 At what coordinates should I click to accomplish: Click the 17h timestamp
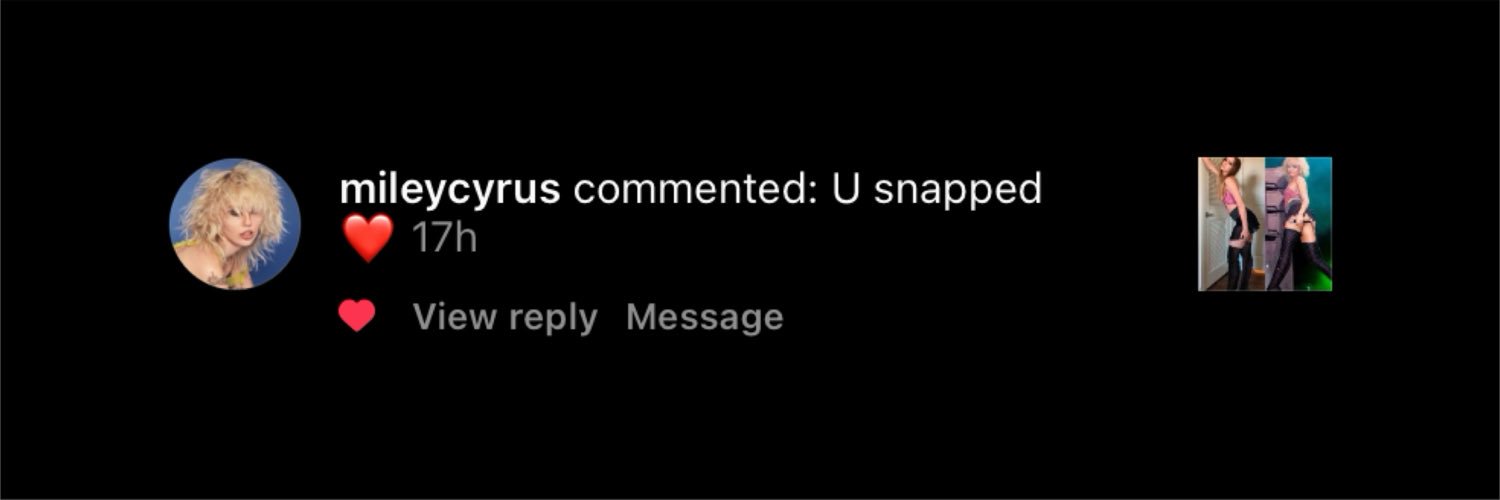coord(444,240)
